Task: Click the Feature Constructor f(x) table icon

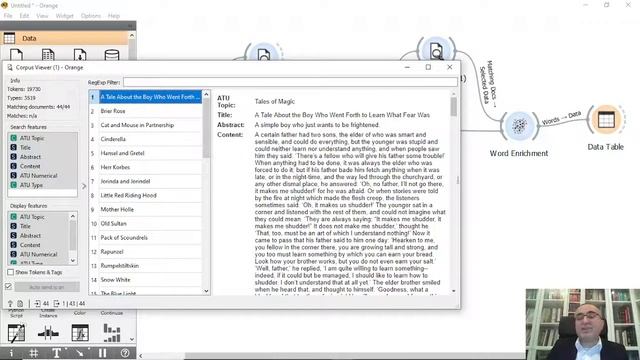Action: tap(80, 333)
